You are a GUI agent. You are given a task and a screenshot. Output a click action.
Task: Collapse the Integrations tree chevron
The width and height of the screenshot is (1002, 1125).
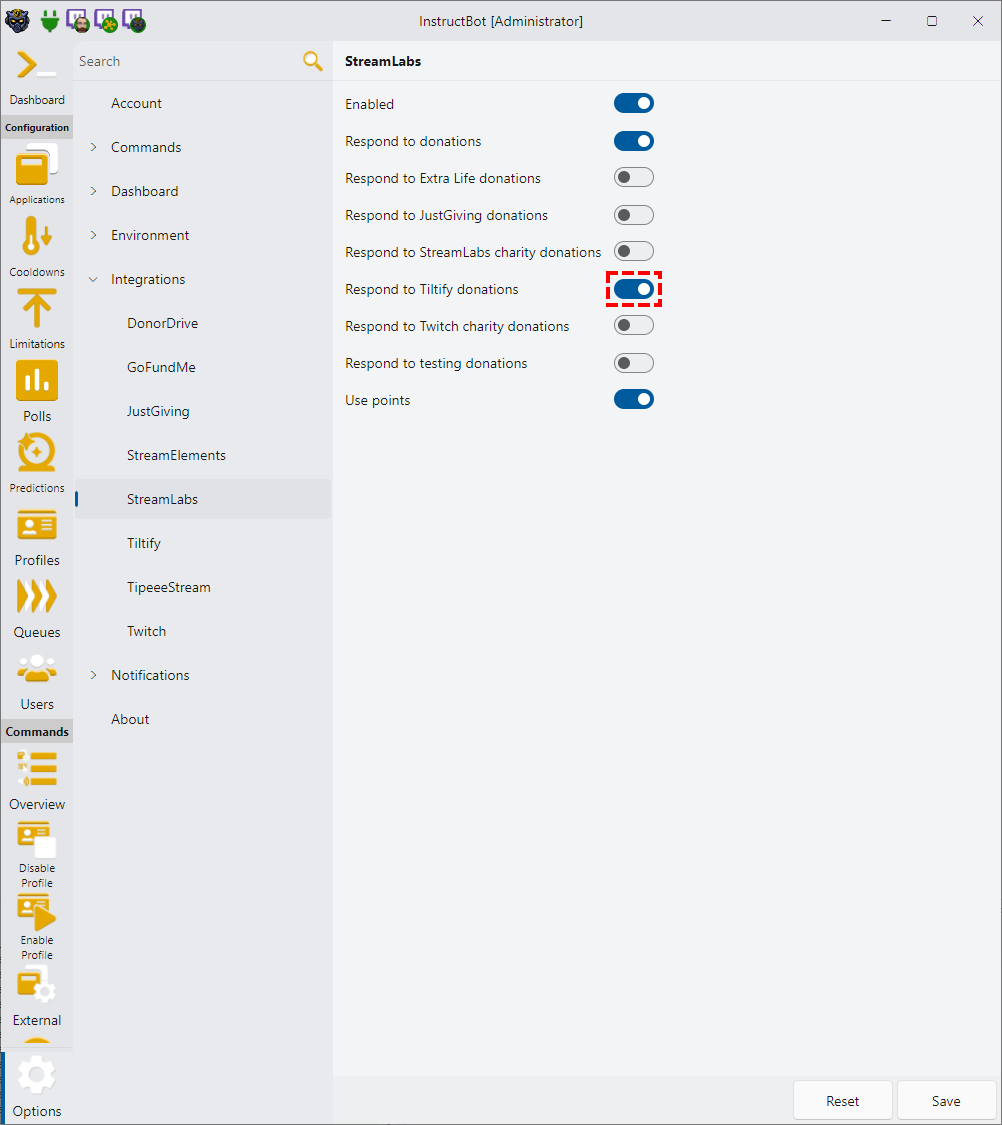click(x=93, y=279)
